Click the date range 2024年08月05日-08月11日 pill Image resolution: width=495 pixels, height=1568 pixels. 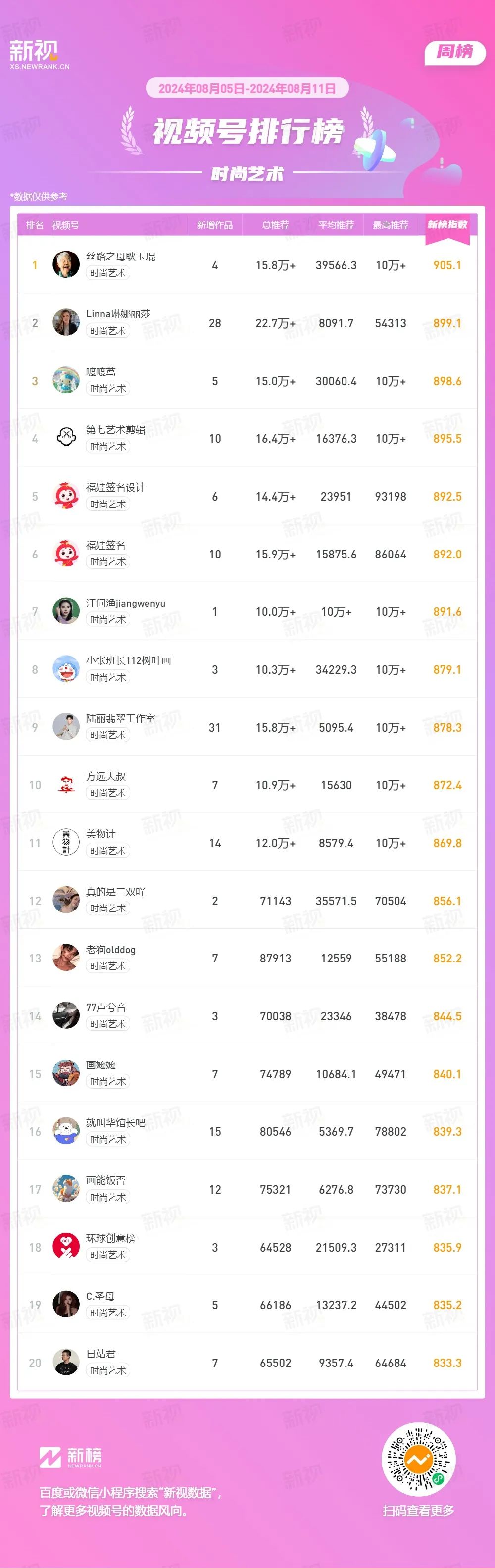247,88
